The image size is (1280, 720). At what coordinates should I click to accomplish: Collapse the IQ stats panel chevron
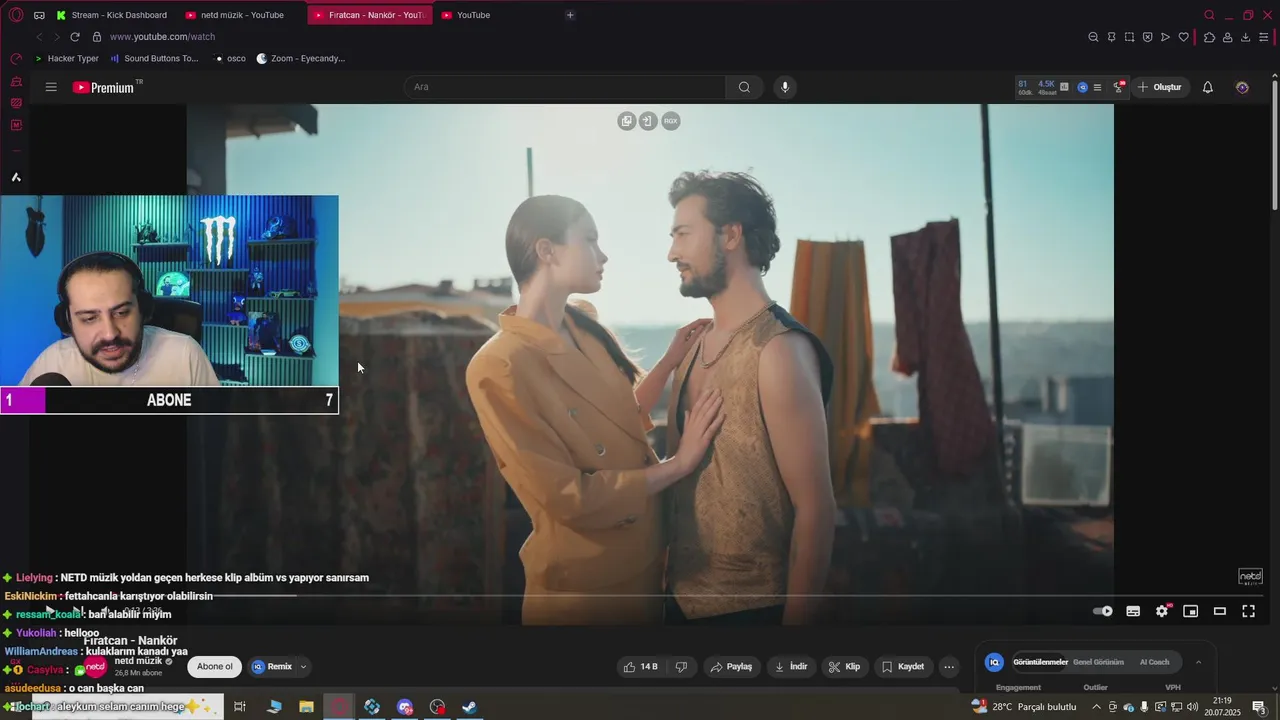[1198, 662]
